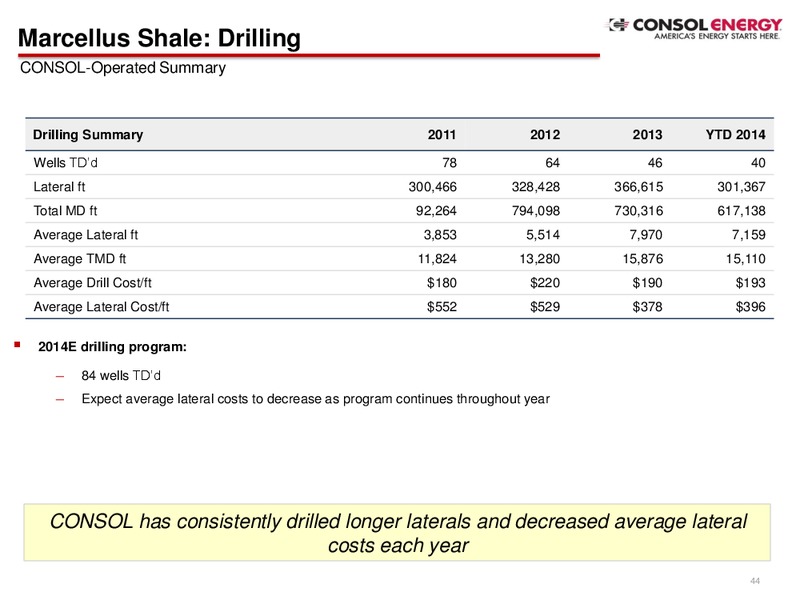
Task: Click the 'Lateral ft' row label
Action: 59,187
